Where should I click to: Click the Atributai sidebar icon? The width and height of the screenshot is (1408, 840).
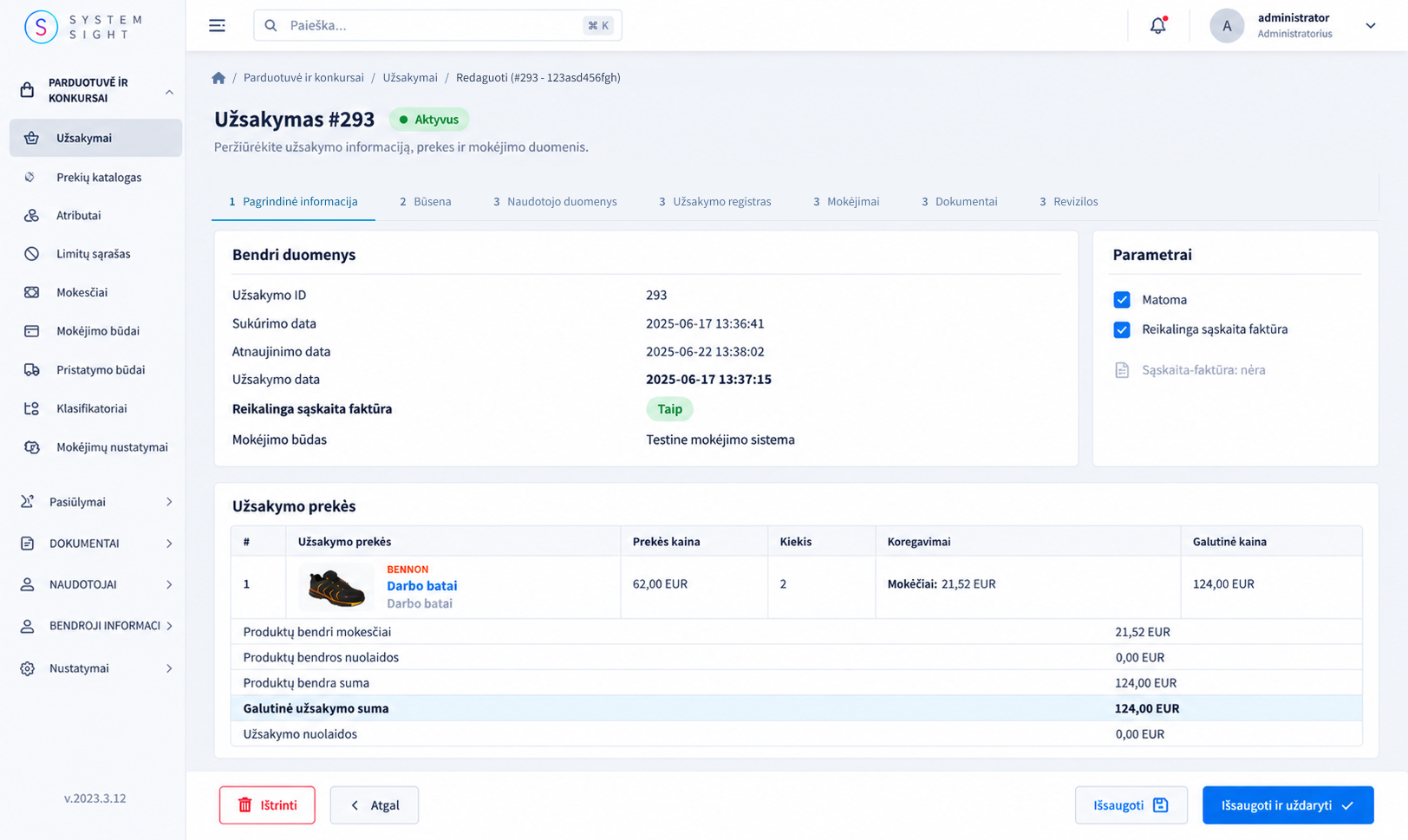(31, 215)
